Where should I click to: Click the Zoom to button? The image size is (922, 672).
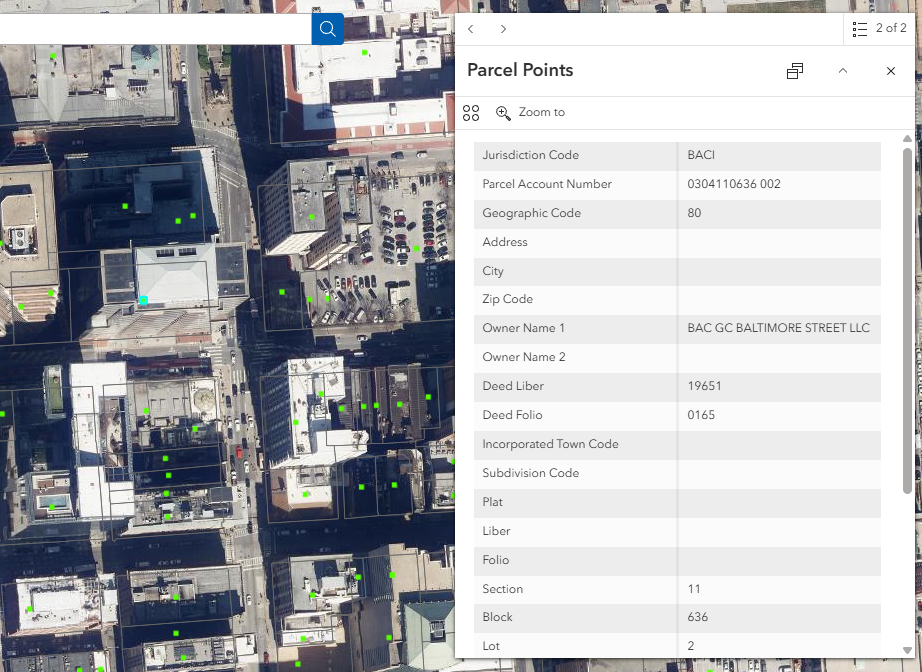(531, 113)
